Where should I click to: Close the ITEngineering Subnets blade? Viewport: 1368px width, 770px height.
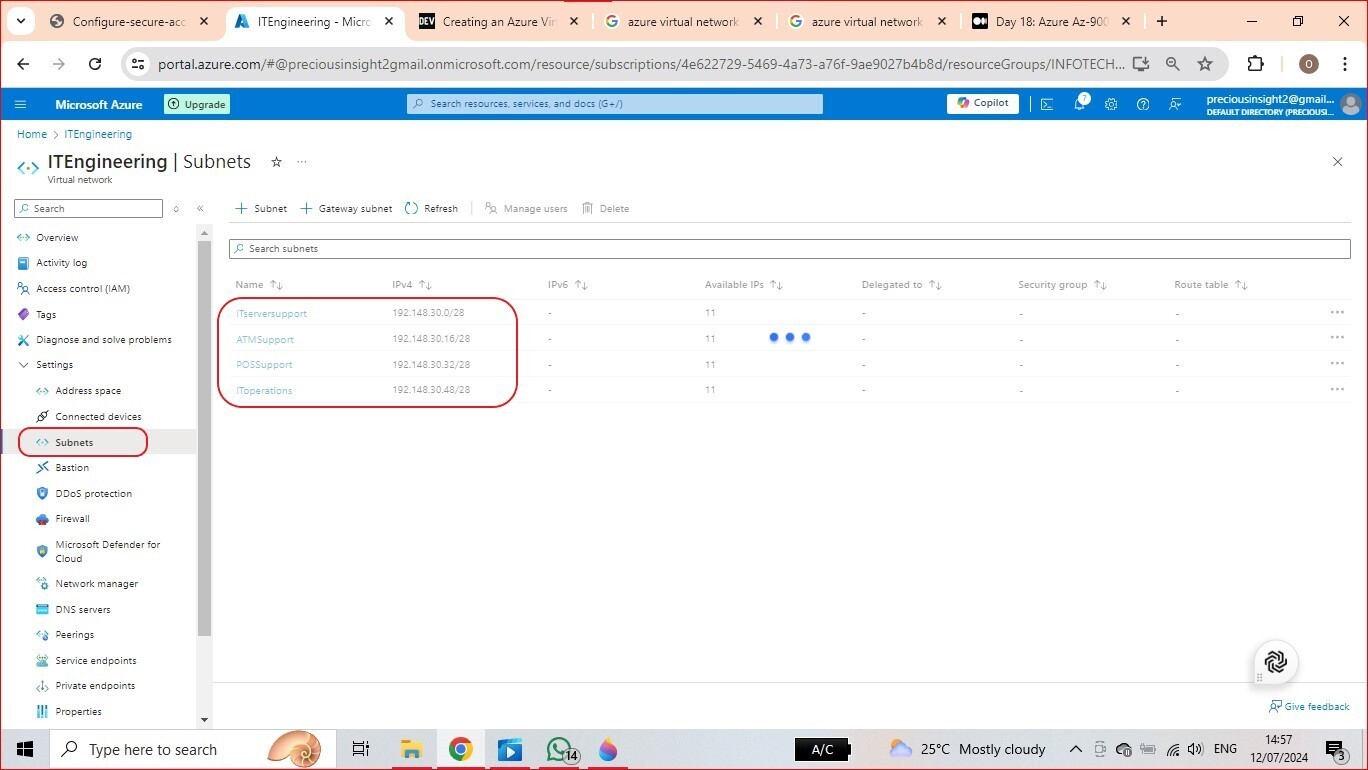1338,162
